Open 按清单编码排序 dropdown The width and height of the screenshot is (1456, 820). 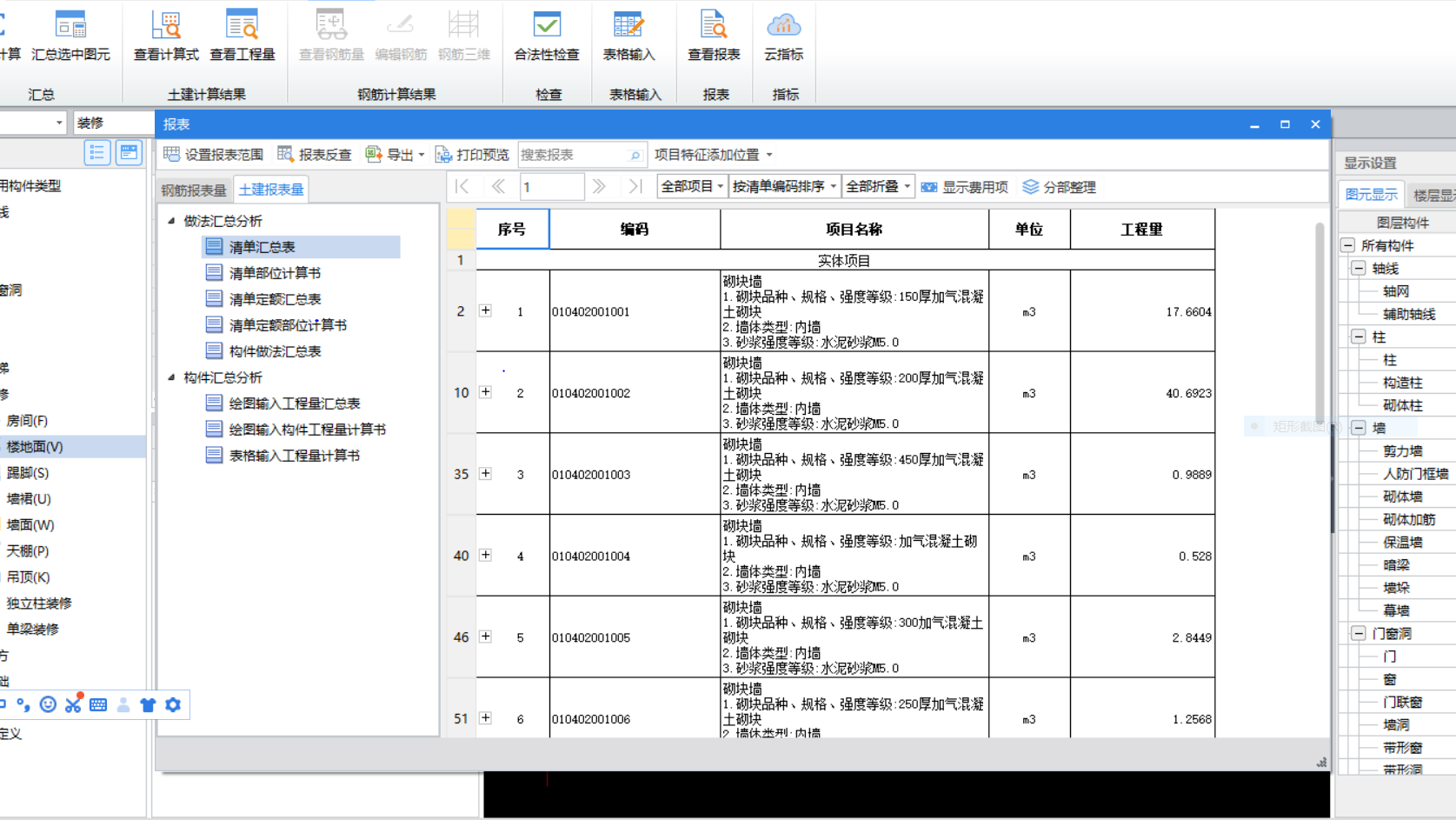[x=784, y=187]
